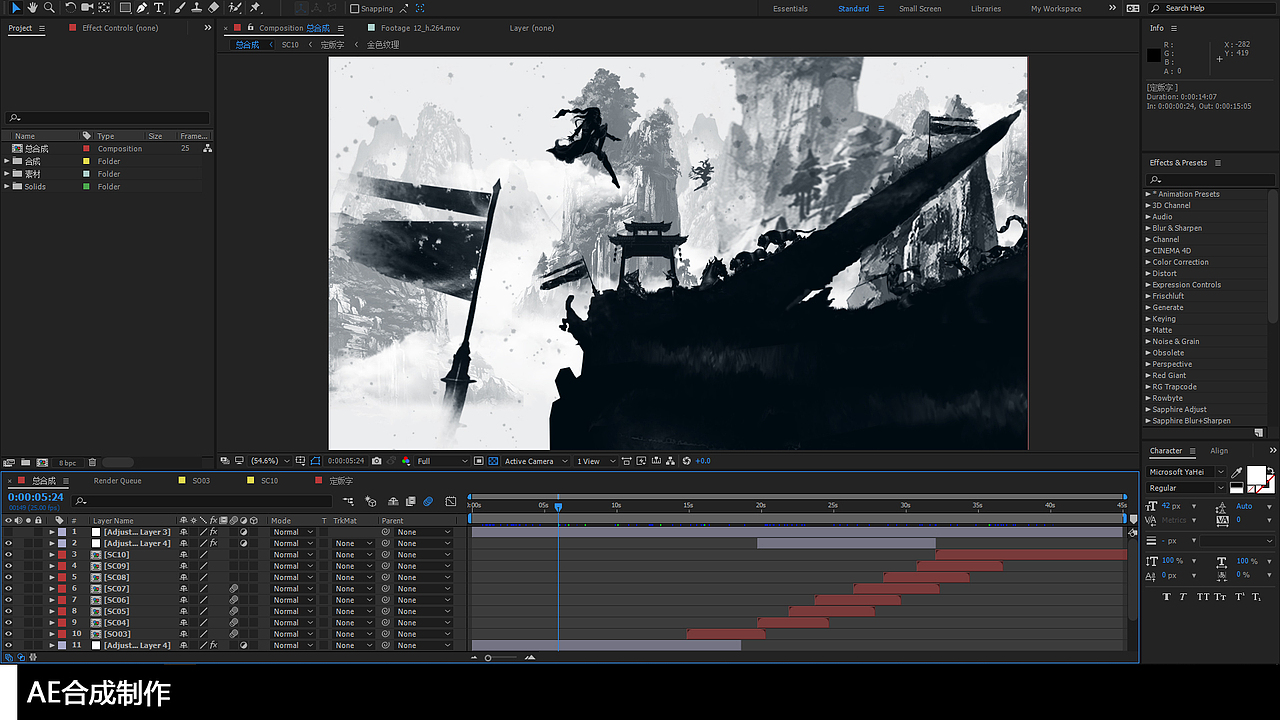This screenshot has height=720, width=1280.
Task: Apply Faux Bold text style
Action: click(x=1167, y=597)
